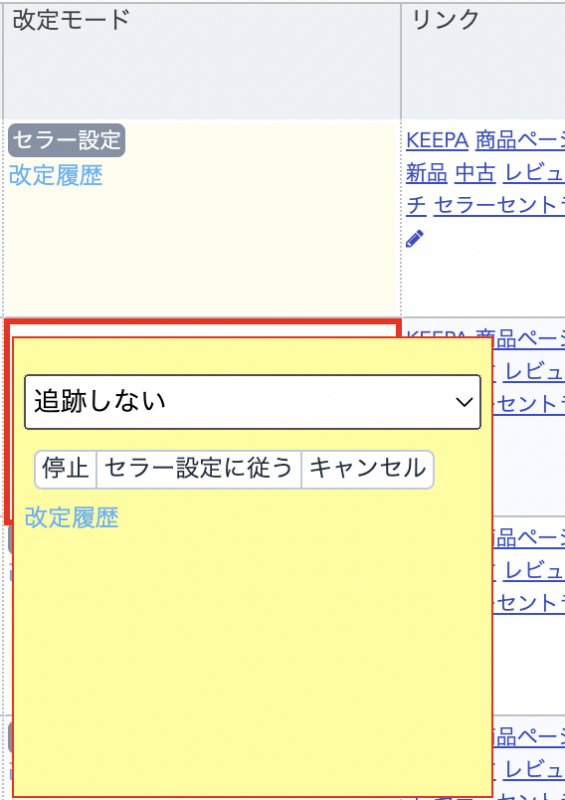Open 改定履歴 link under セラー設定 badge
The image size is (565, 800).
(56, 175)
